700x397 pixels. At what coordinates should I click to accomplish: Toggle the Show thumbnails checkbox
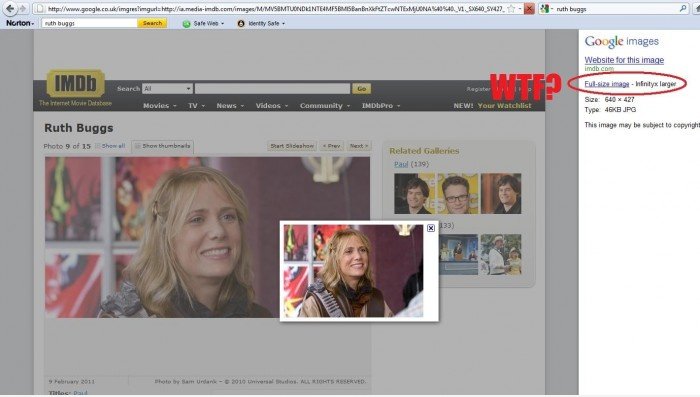point(138,146)
